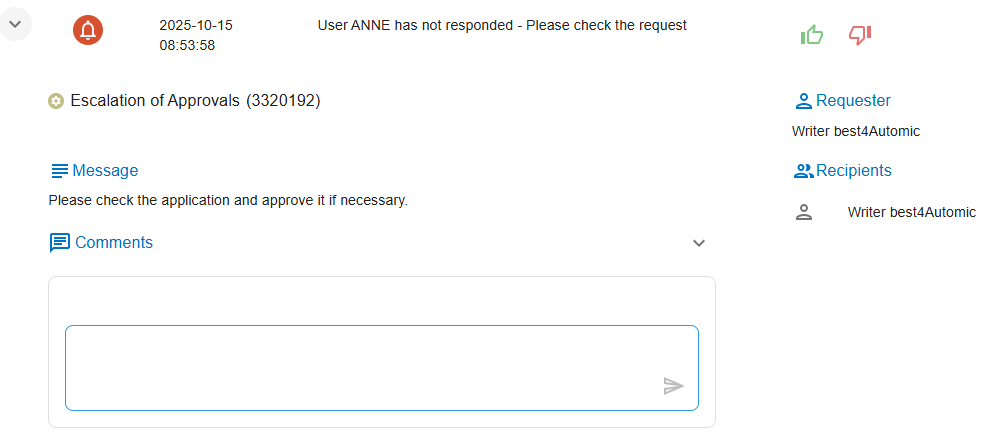The image size is (994, 442).
Task: Click the gear icon beside Escalation of Approvals
Action: point(57,101)
